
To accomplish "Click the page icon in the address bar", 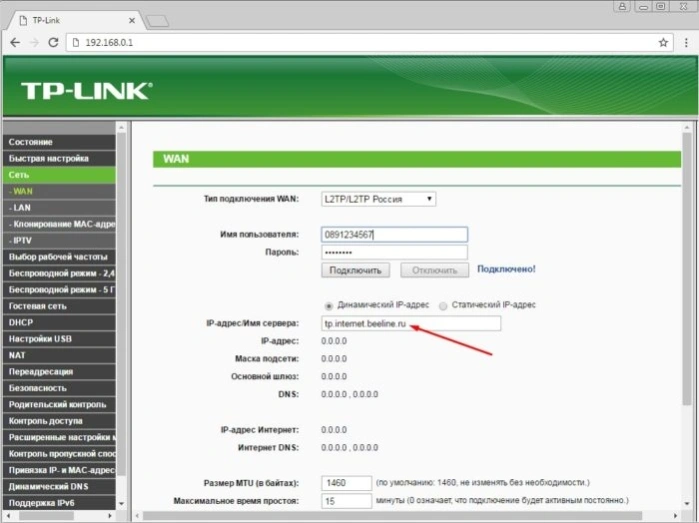I will point(76,42).
